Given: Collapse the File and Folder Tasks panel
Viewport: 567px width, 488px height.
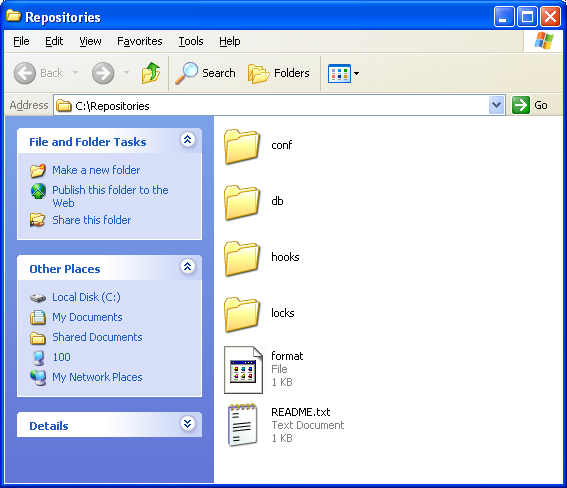Looking at the screenshot, I should pos(187,140).
